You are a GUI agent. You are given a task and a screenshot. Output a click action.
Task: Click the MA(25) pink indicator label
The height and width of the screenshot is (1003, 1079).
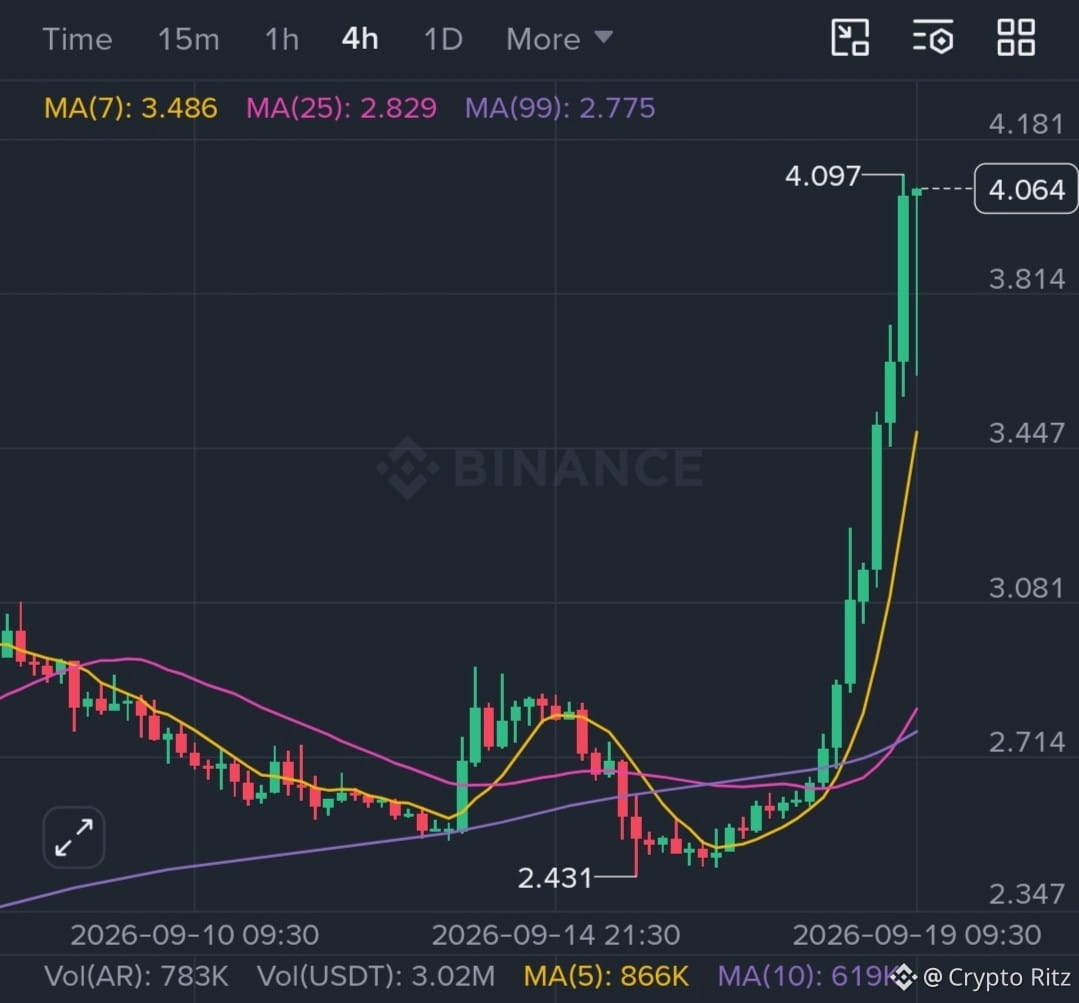click(341, 108)
